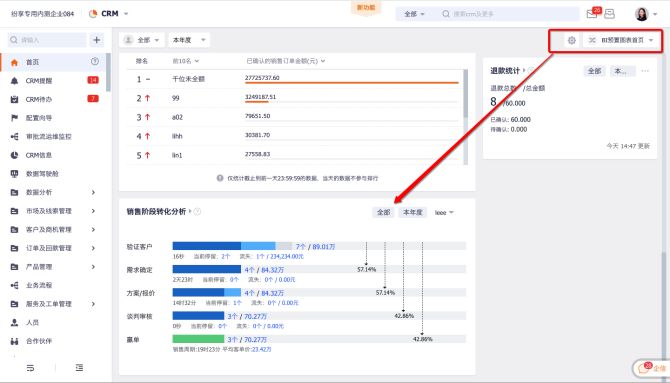This screenshot has height=383, width=670.
Task: Open the 全部 person filter dropdown
Action: 142,40
